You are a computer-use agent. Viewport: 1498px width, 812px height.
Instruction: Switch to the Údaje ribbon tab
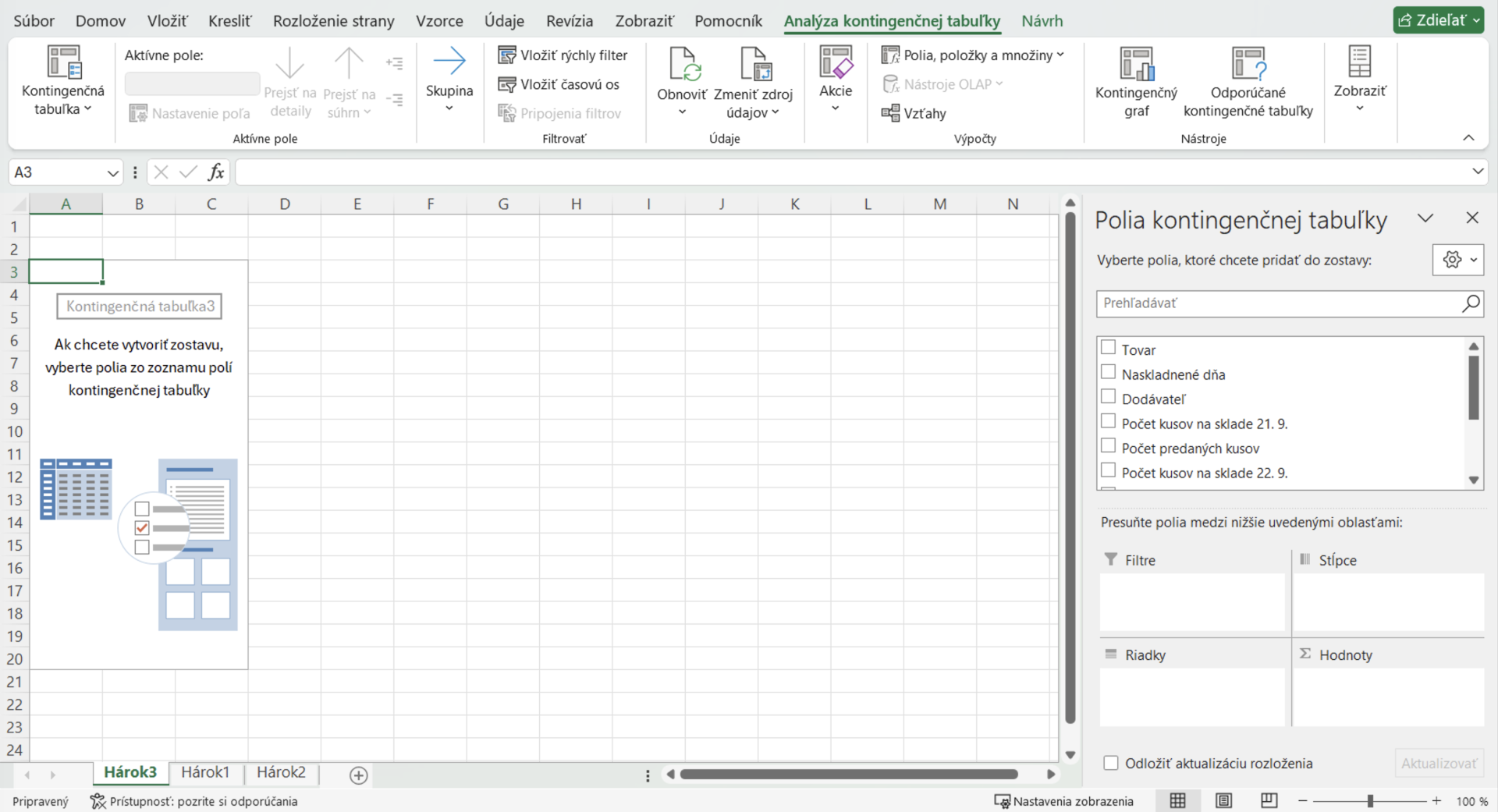[x=504, y=21]
